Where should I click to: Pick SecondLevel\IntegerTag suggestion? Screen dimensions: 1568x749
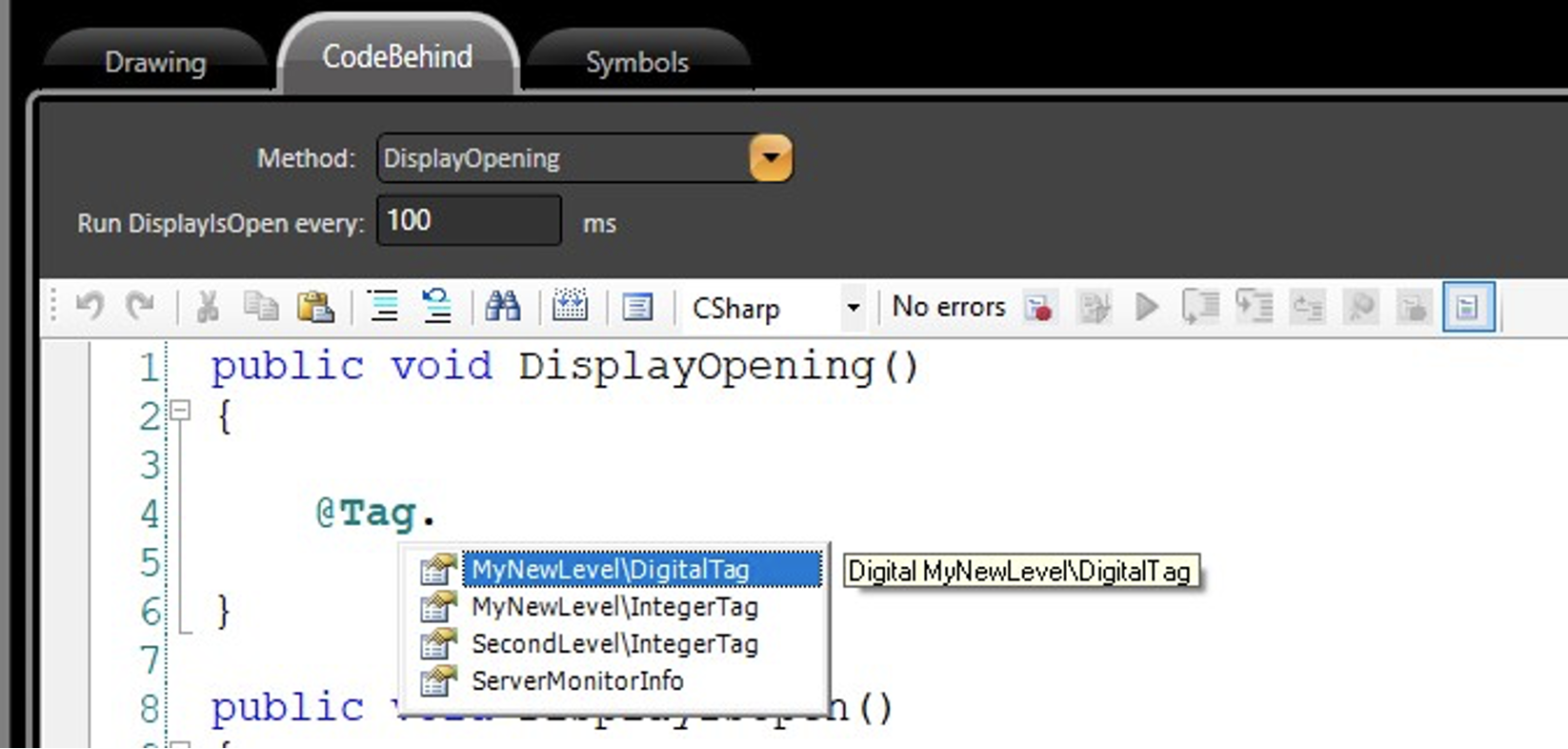pos(614,644)
